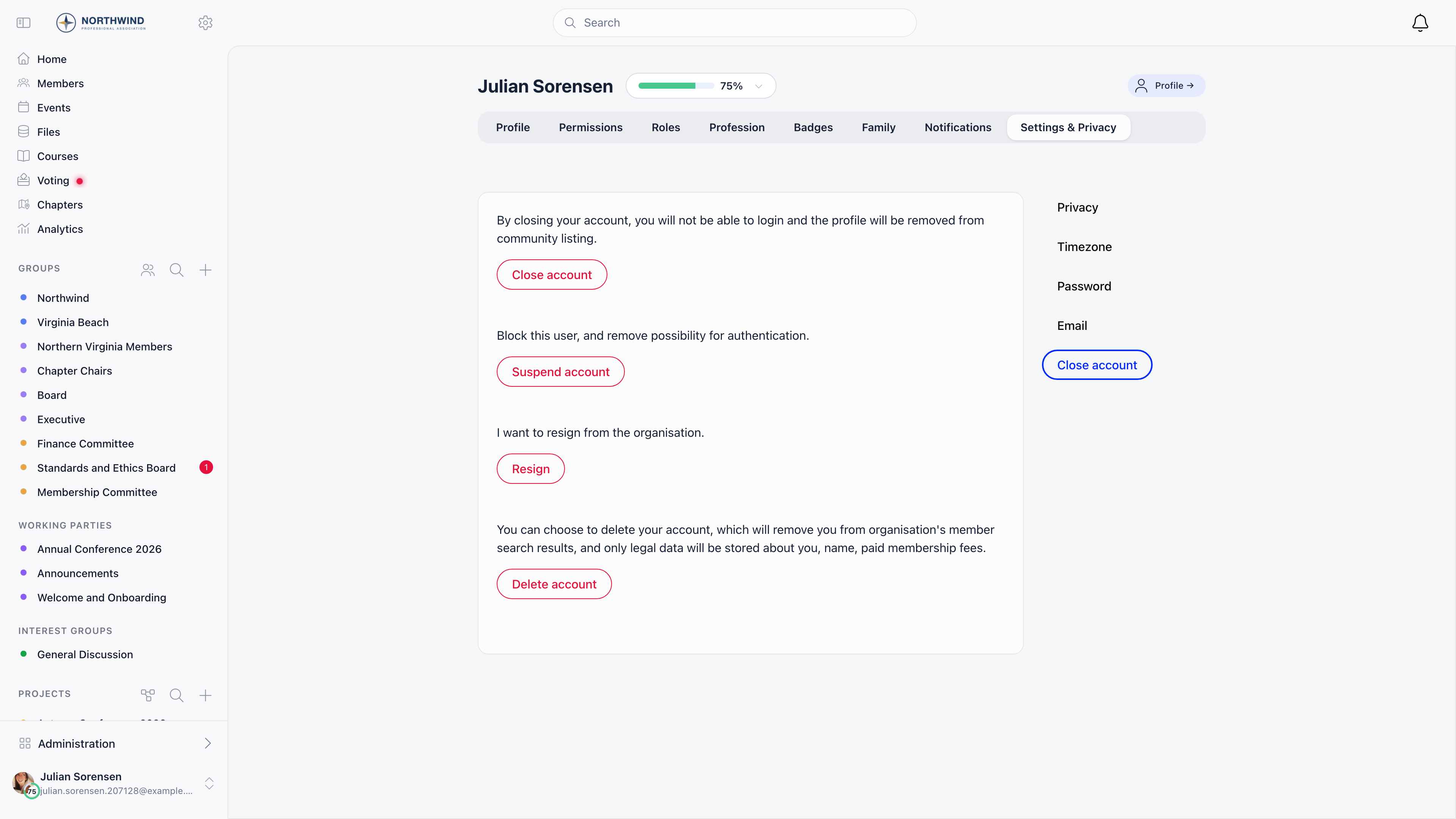1456x819 pixels.
Task: Open the Profile arrow button
Action: click(x=1166, y=86)
